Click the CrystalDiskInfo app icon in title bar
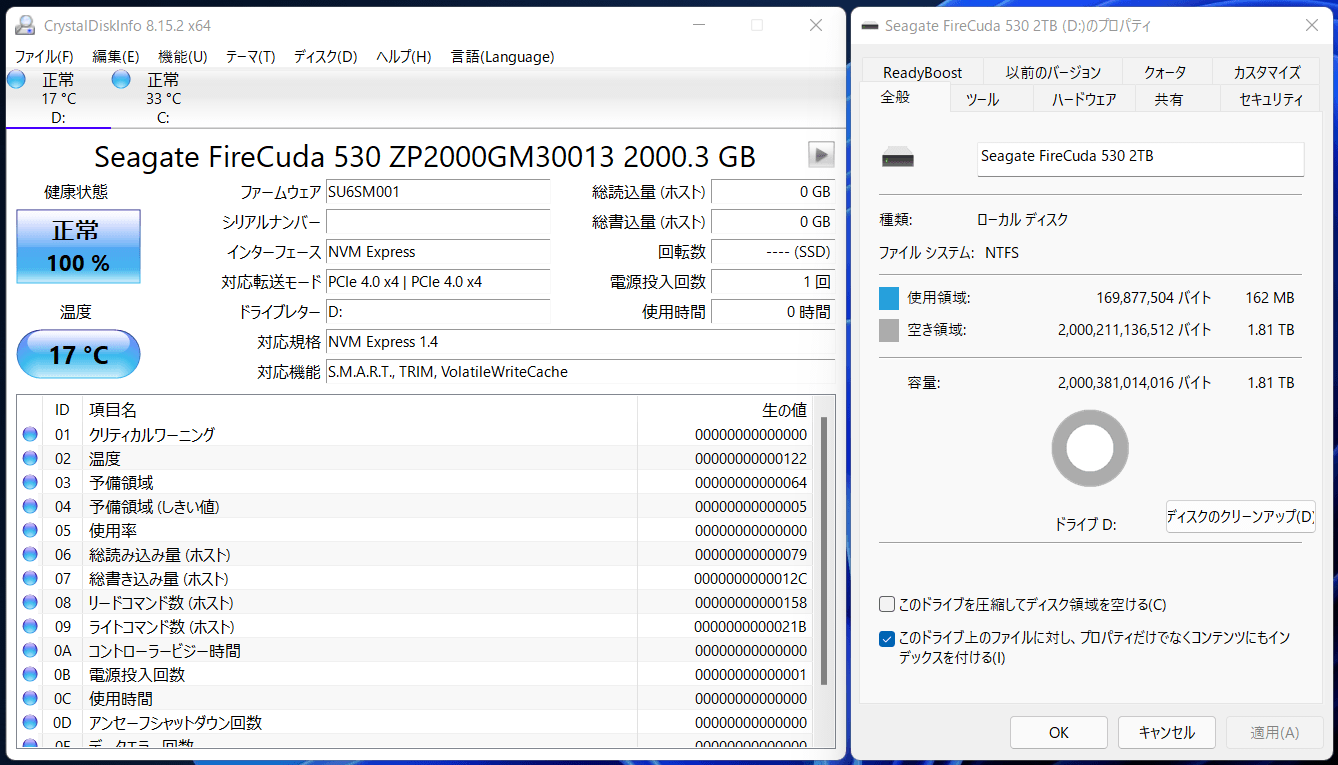 [26, 25]
